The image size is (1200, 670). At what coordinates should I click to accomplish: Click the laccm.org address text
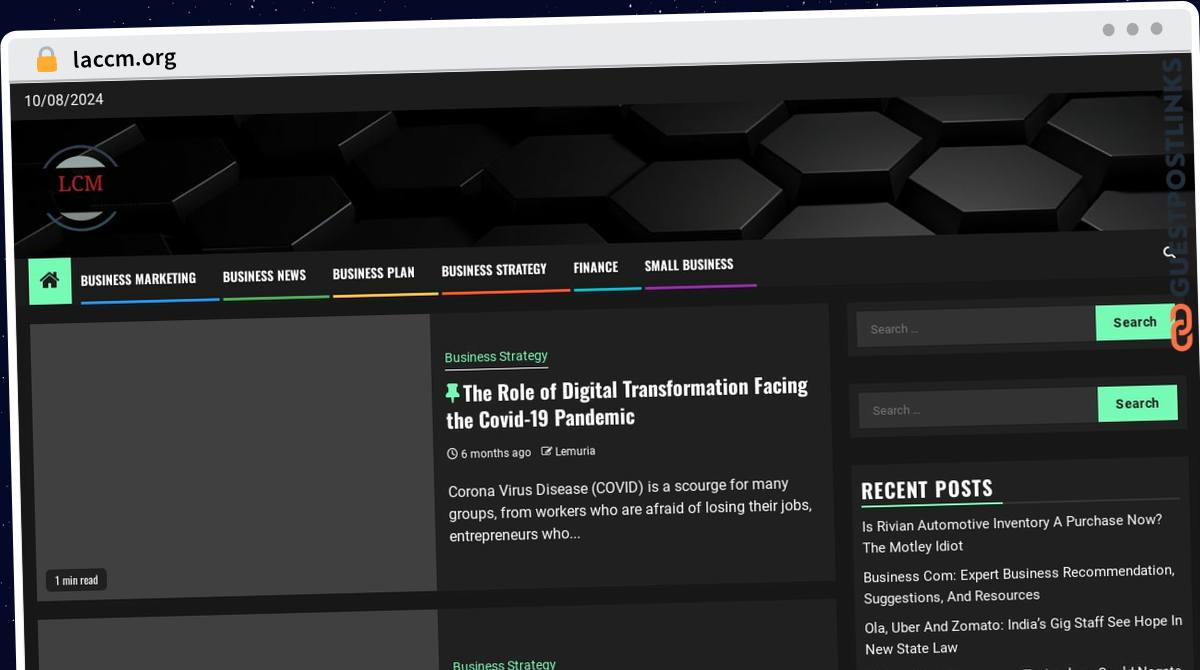[x=125, y=58]
